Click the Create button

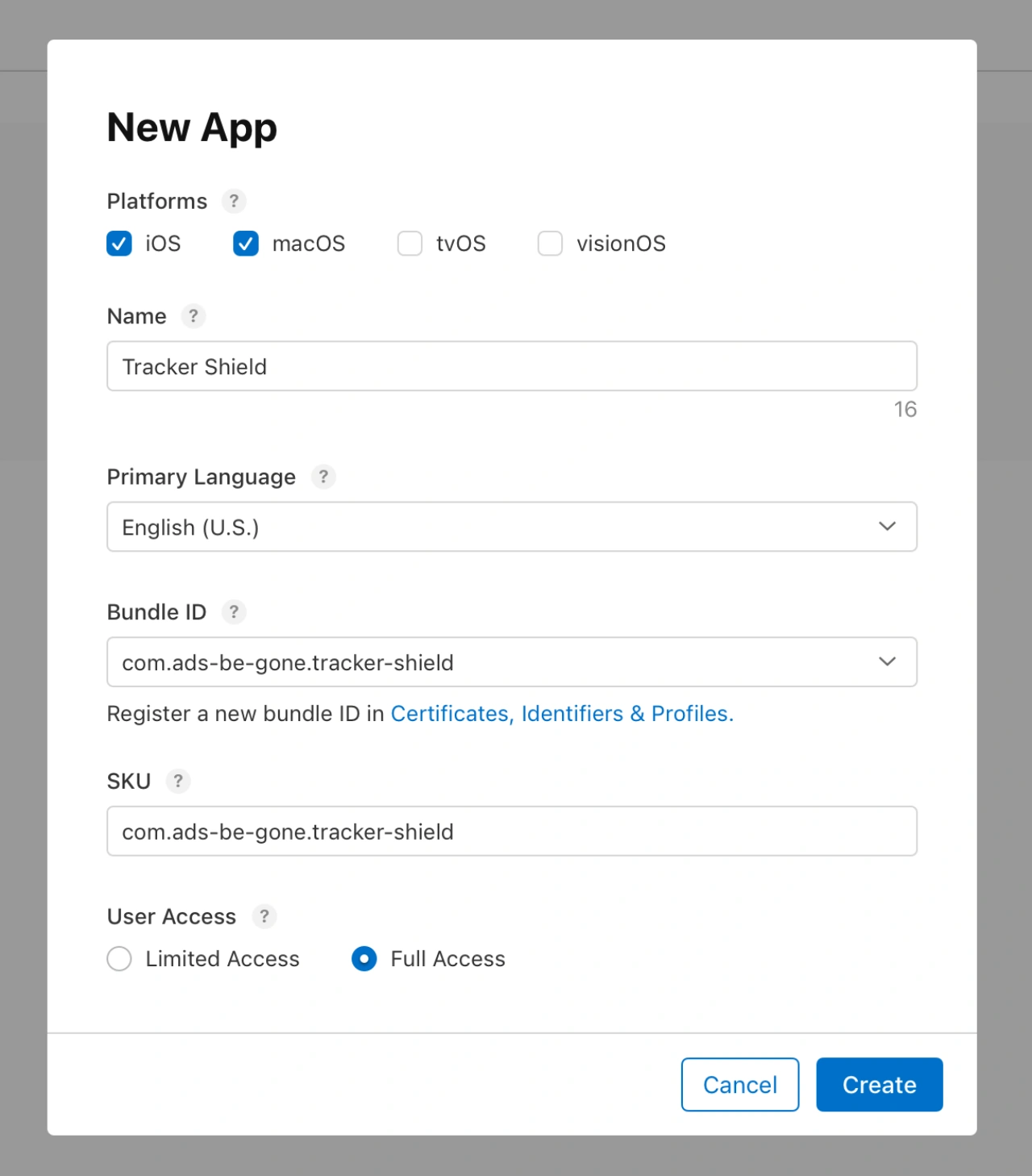(879, 1085)
